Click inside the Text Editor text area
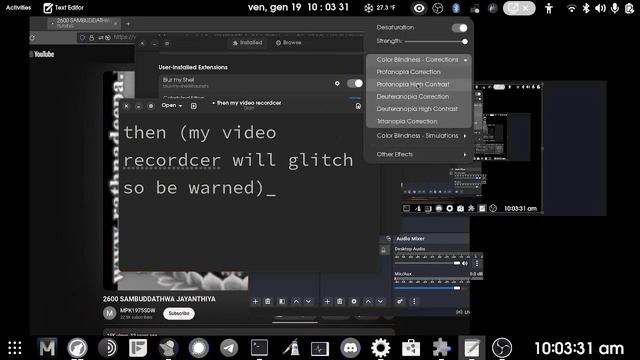The width and height of the screenshot is (640, 360). [x=248, y=192]
